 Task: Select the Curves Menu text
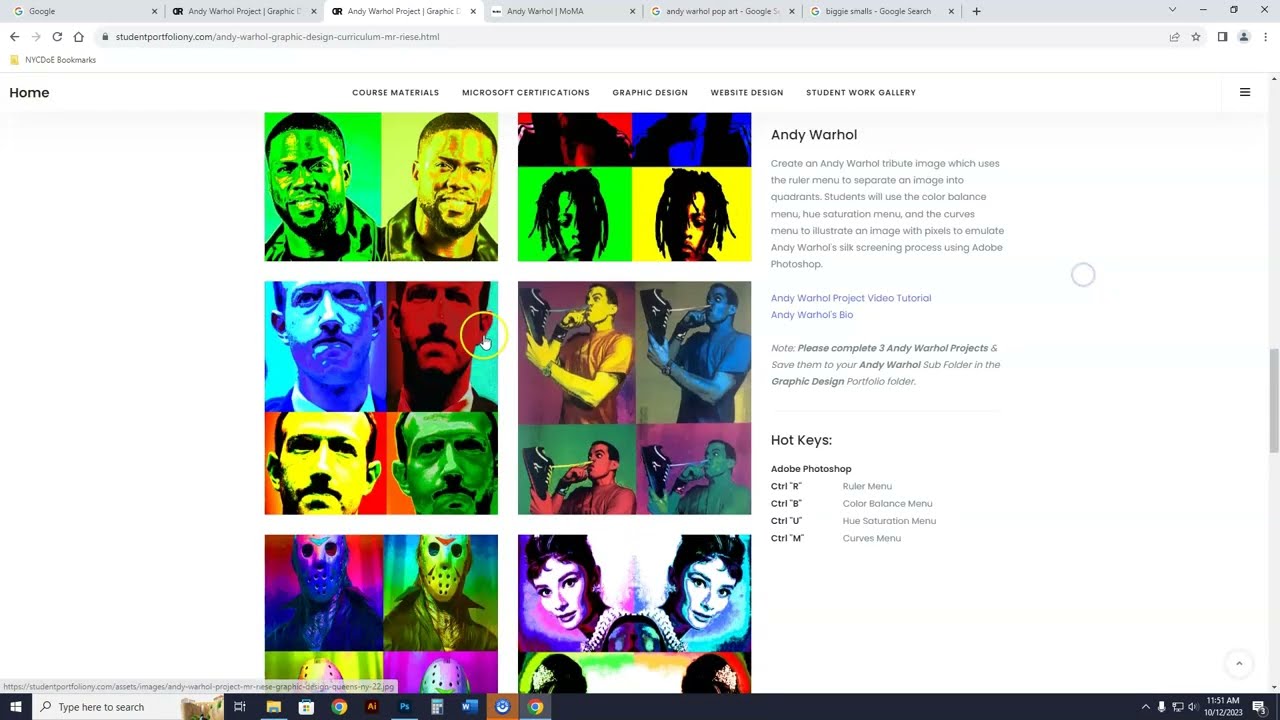(872, 538)
